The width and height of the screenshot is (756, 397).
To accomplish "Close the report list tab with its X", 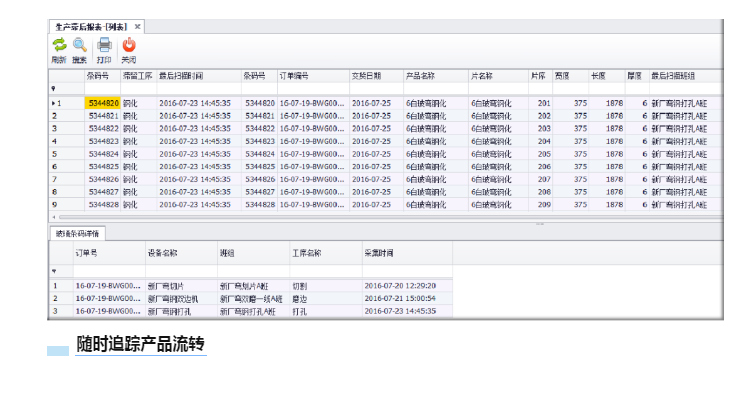I will (137, 27).
